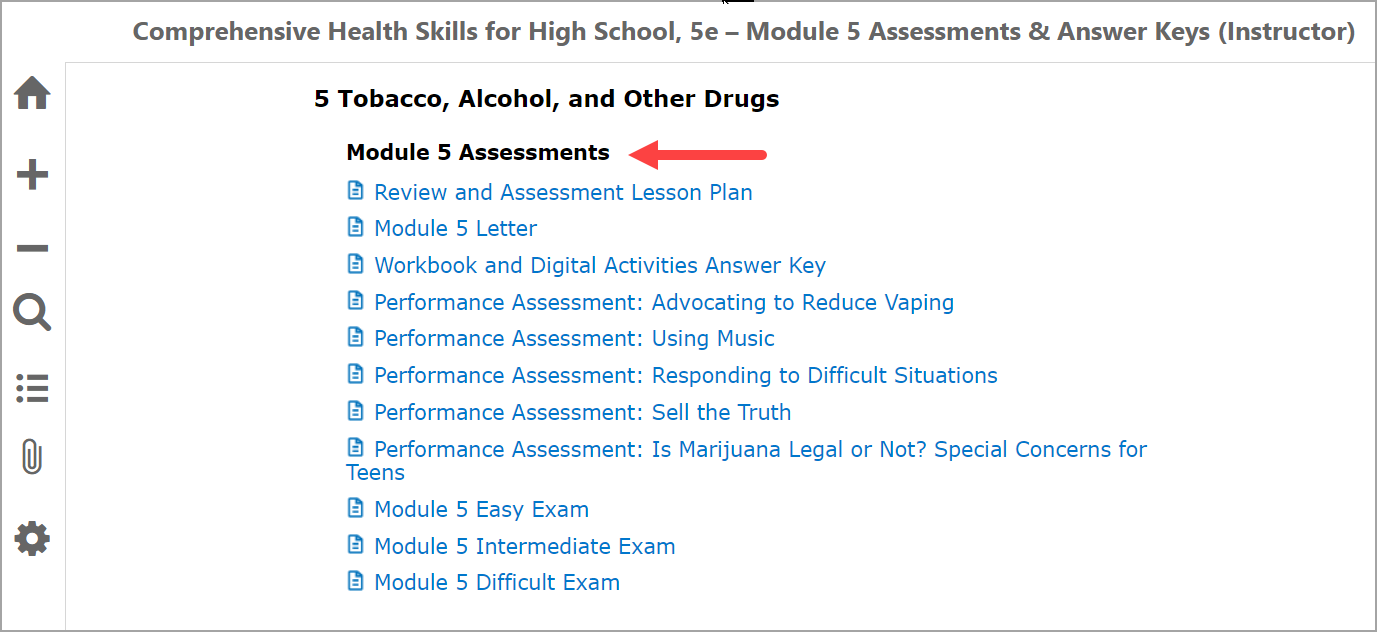Select the plus (add) icon in the sidebar
The height and width of the screenshot is (632, 1377).
pyautogui.click(x=32, y=173)
